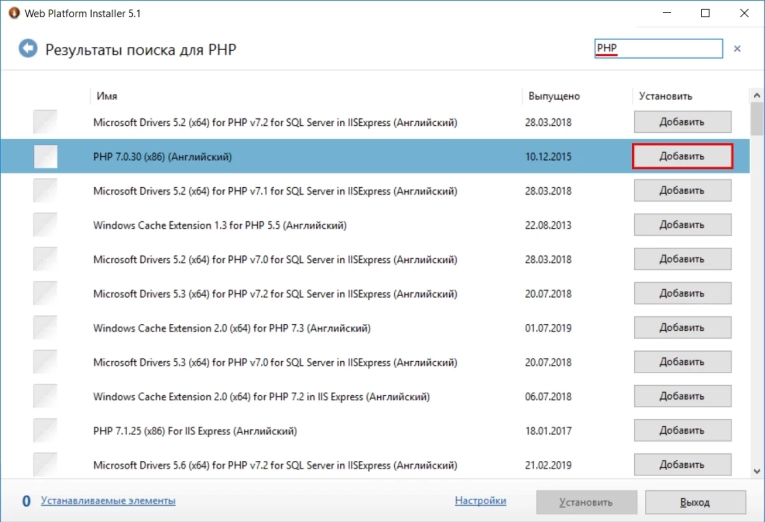Add Drivers 5.6 for PHP v7.2
765x522 pixels.
tap(683, 465)
